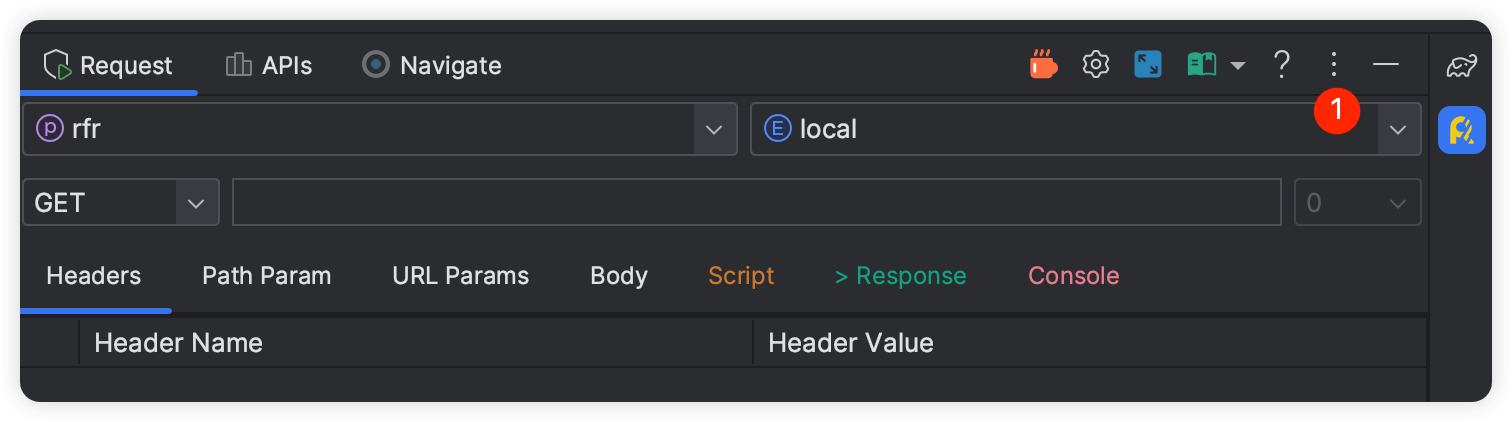Open help with the question mark icon
The height and width of the screenshot is (422, 1512).
tap(1281, 65)
